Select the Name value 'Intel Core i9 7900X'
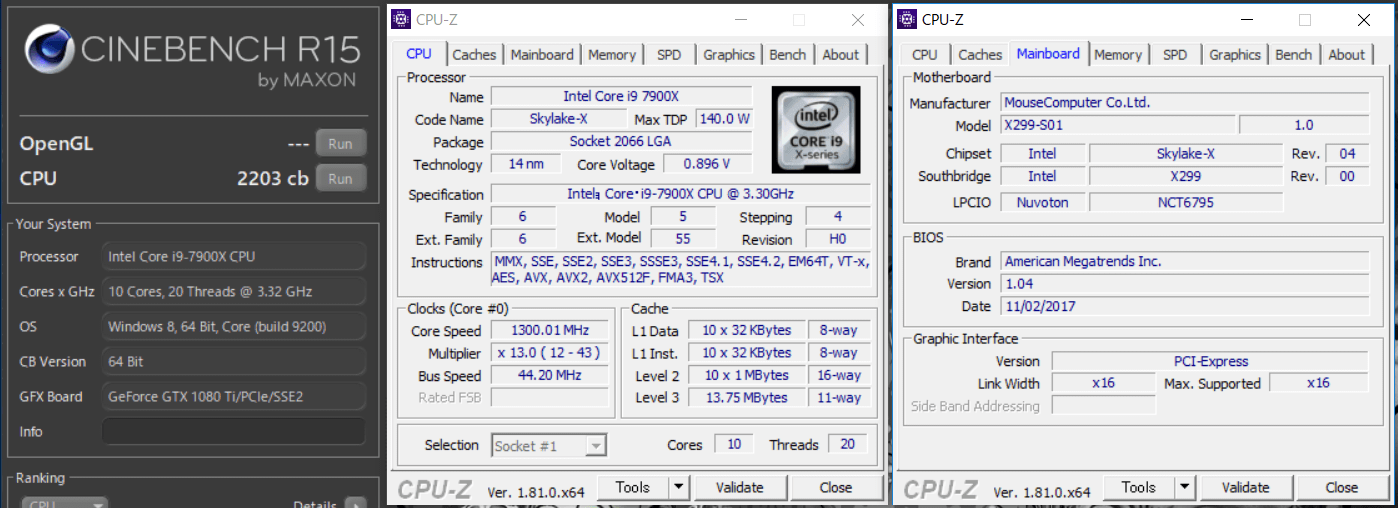 pyautogui.click(x=621, y=97)
